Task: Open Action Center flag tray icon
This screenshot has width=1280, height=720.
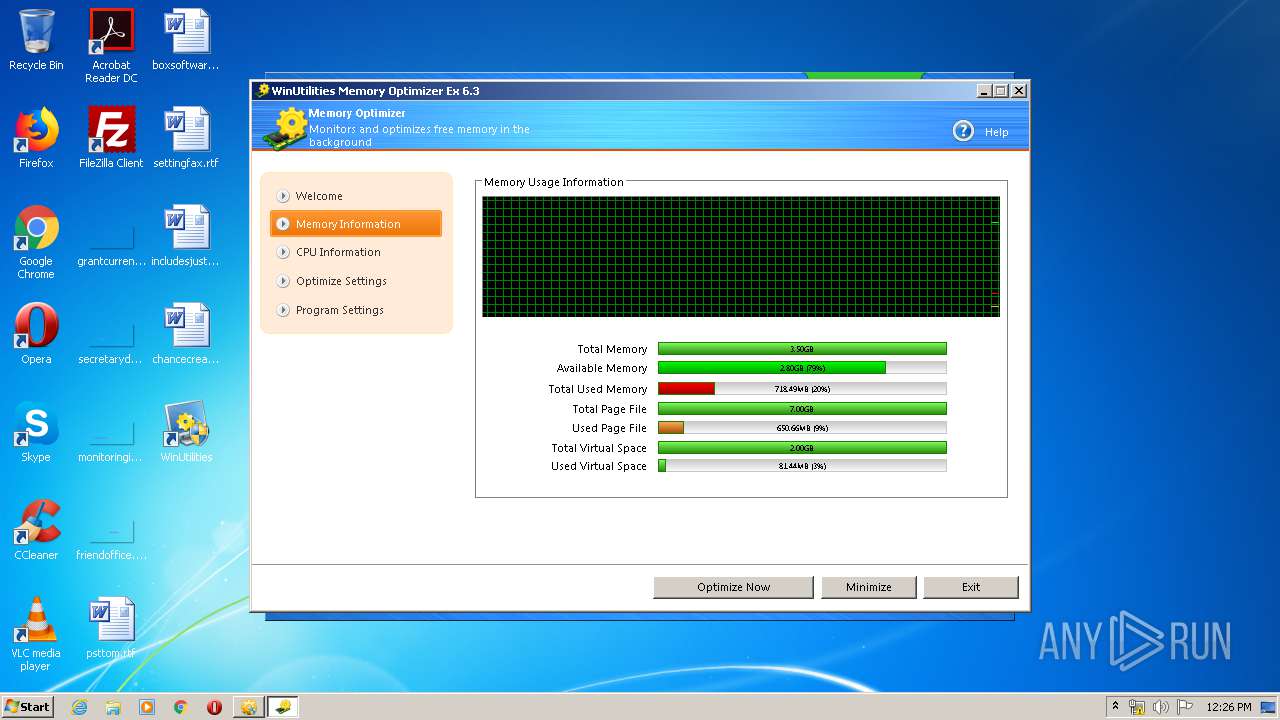Action: pyautogui.click(x=1184, y=707)
